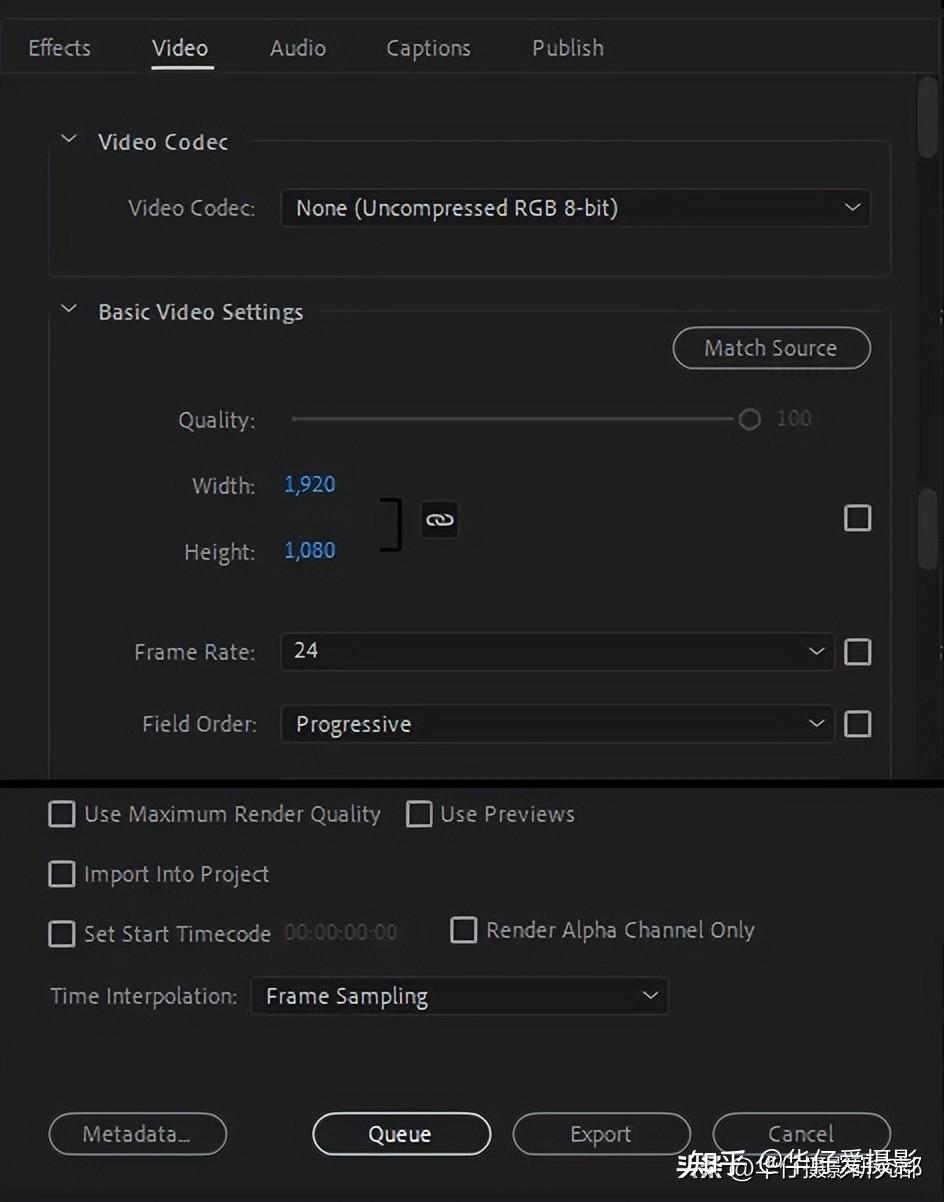Click the start timecode field 00:00:00:00
The height and width of the screenshot is (1202, 944).
341,932
